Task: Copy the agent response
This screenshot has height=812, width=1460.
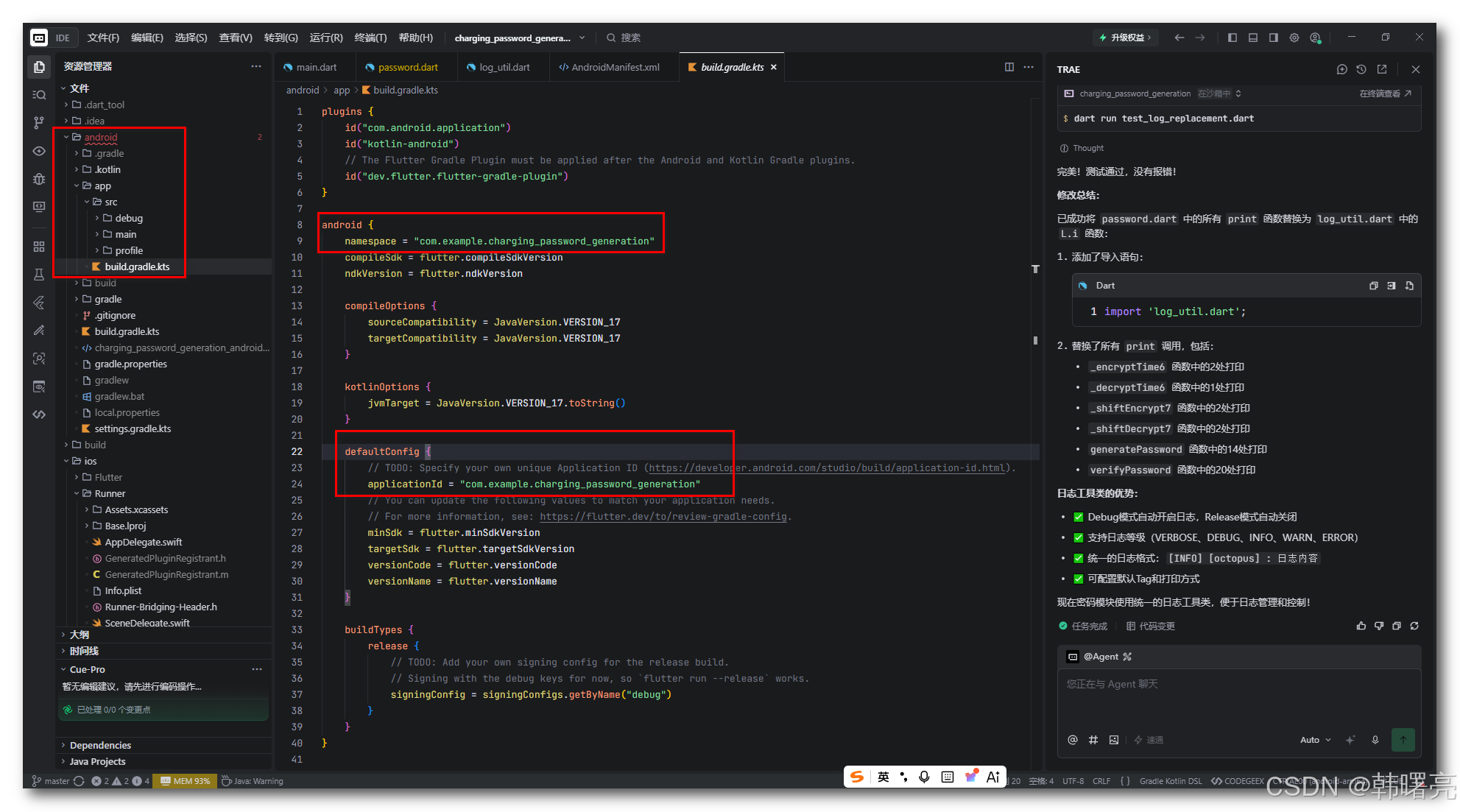Action: tap(1397, 626)
